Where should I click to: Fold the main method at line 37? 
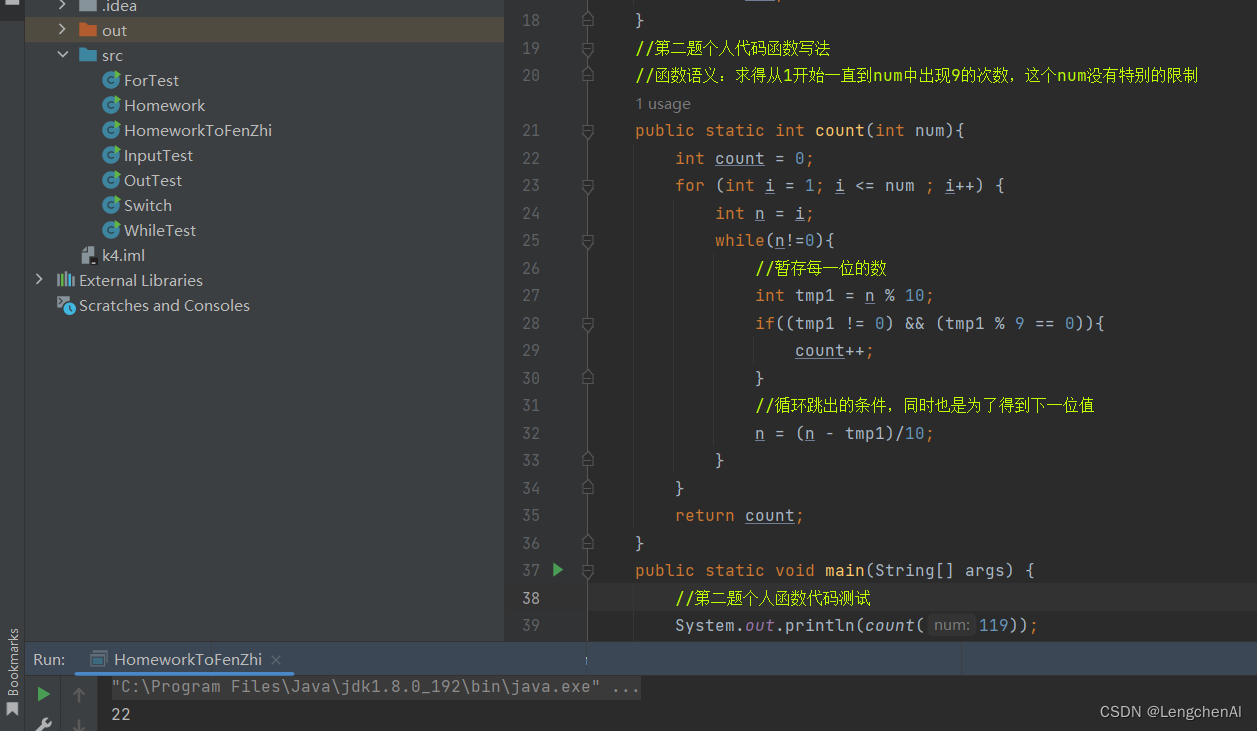pyautogui.click(x=588, y=571)
